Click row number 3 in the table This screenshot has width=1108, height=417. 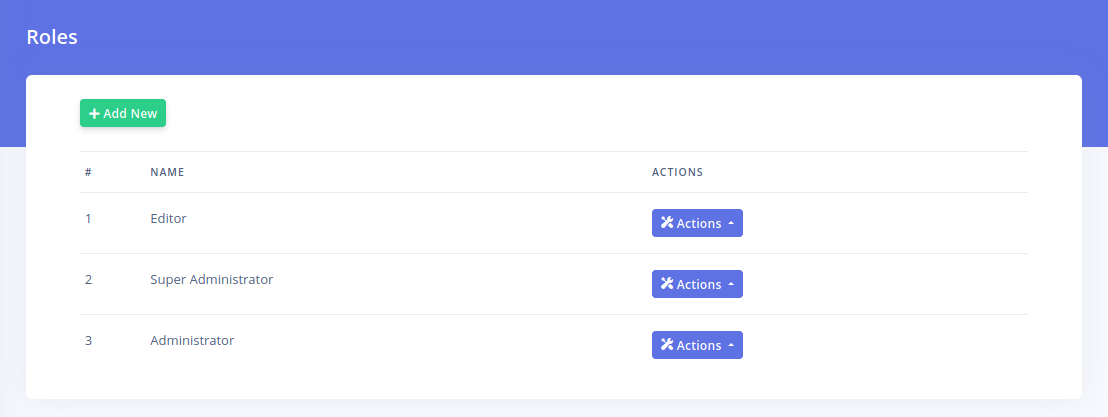pos(88,340)
